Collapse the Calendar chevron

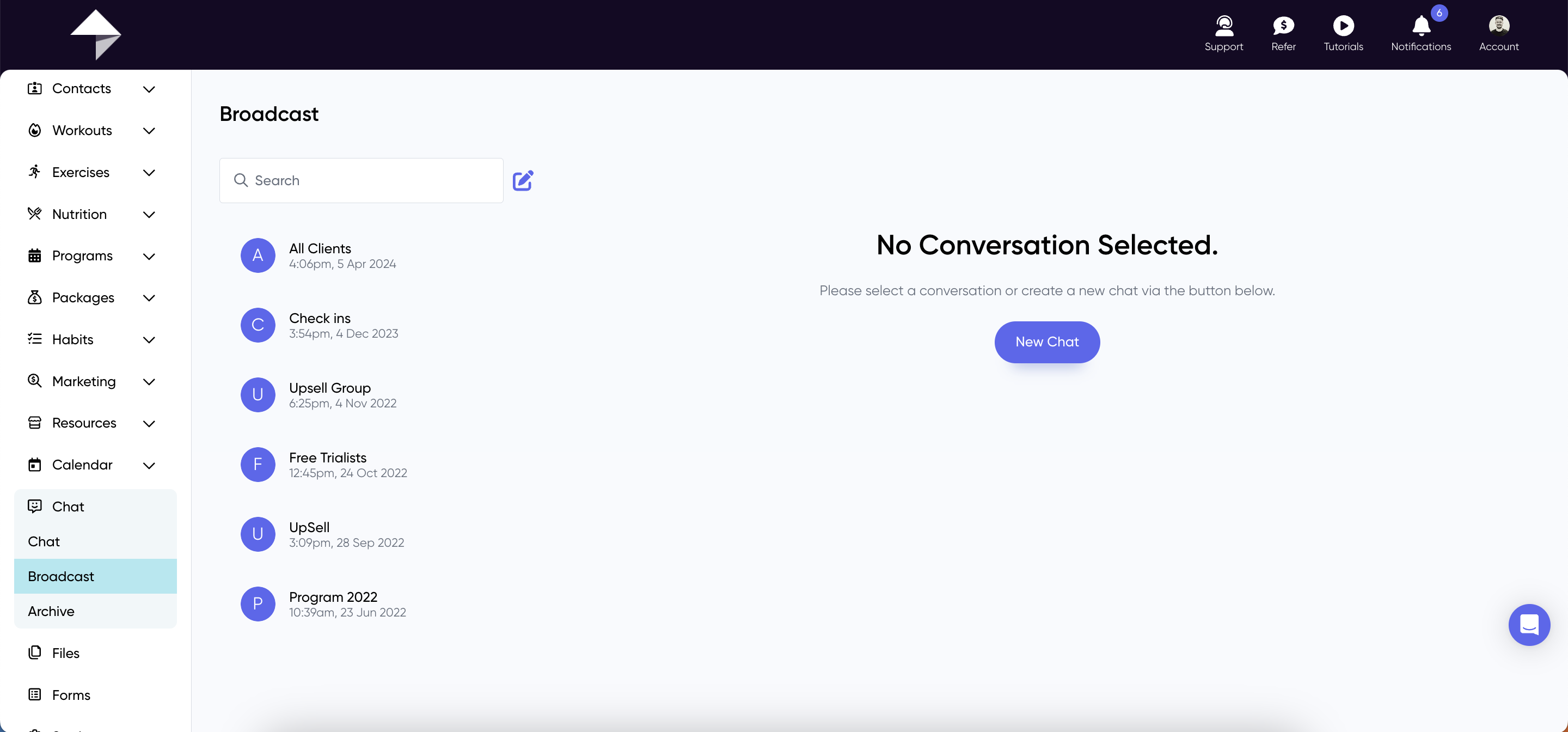(149, 465)
